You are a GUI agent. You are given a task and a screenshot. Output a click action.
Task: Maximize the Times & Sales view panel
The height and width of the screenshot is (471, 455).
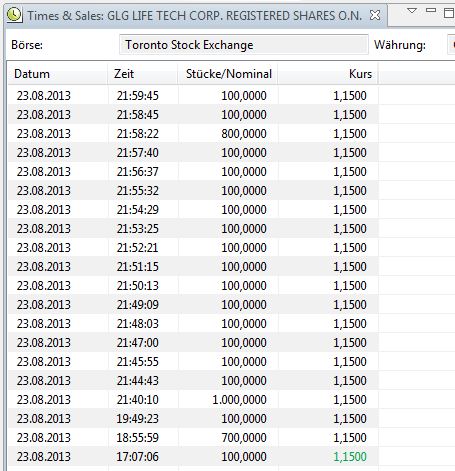pyautogui.click(x=449, y=13)
